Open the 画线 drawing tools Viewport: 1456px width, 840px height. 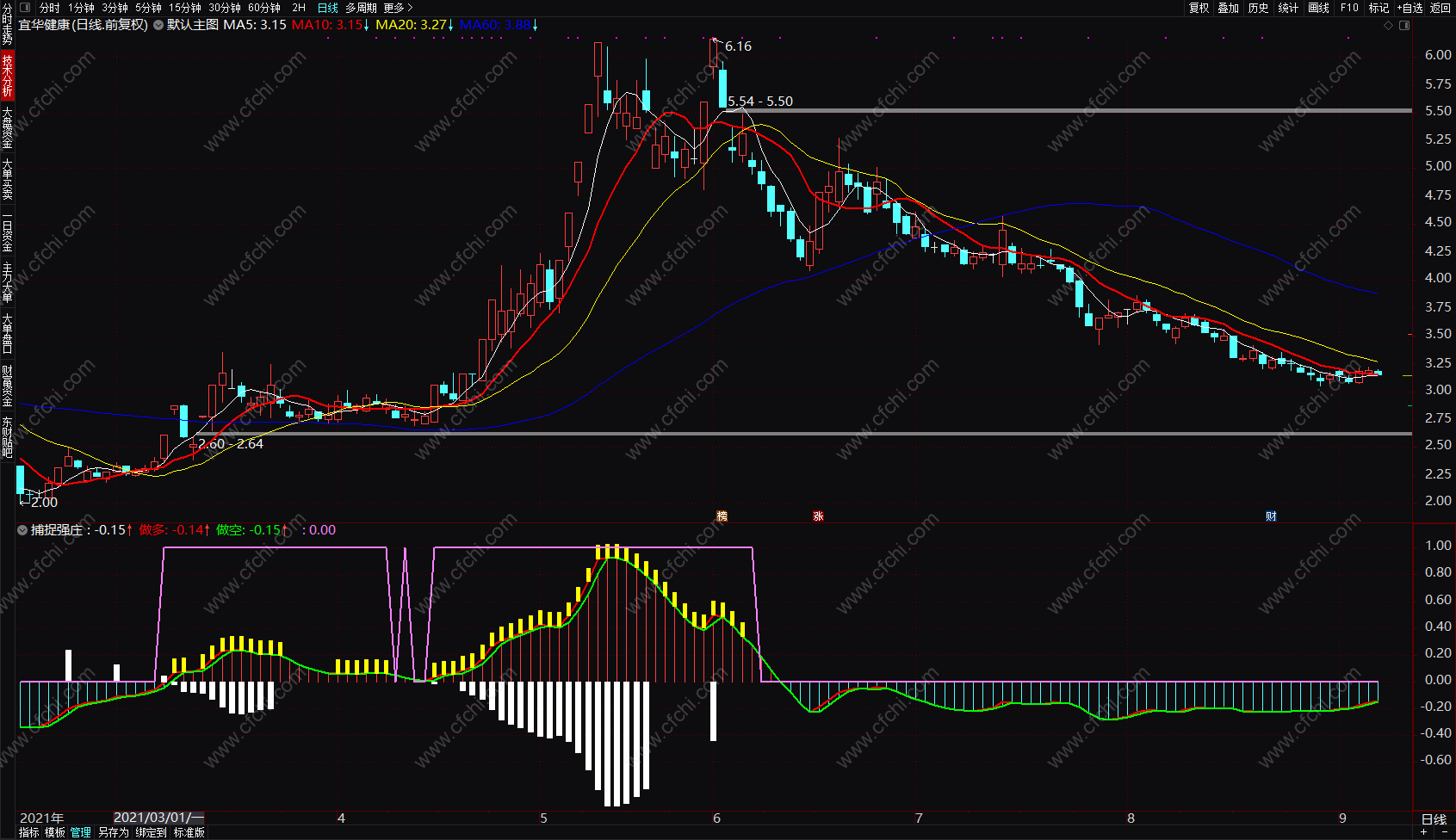[1318, 8]
